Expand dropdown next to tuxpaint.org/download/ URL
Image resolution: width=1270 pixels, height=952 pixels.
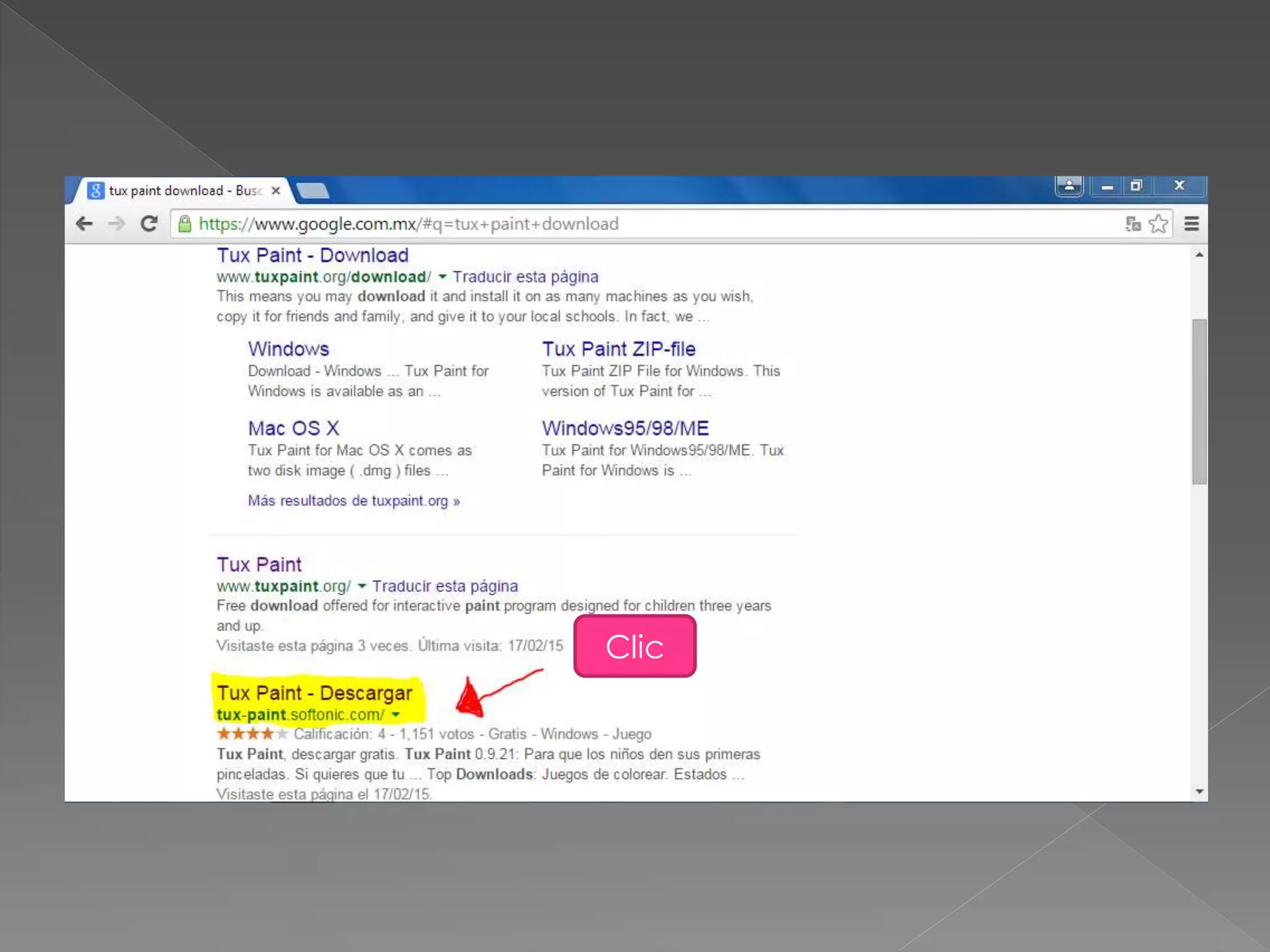(x=442, y=277)
